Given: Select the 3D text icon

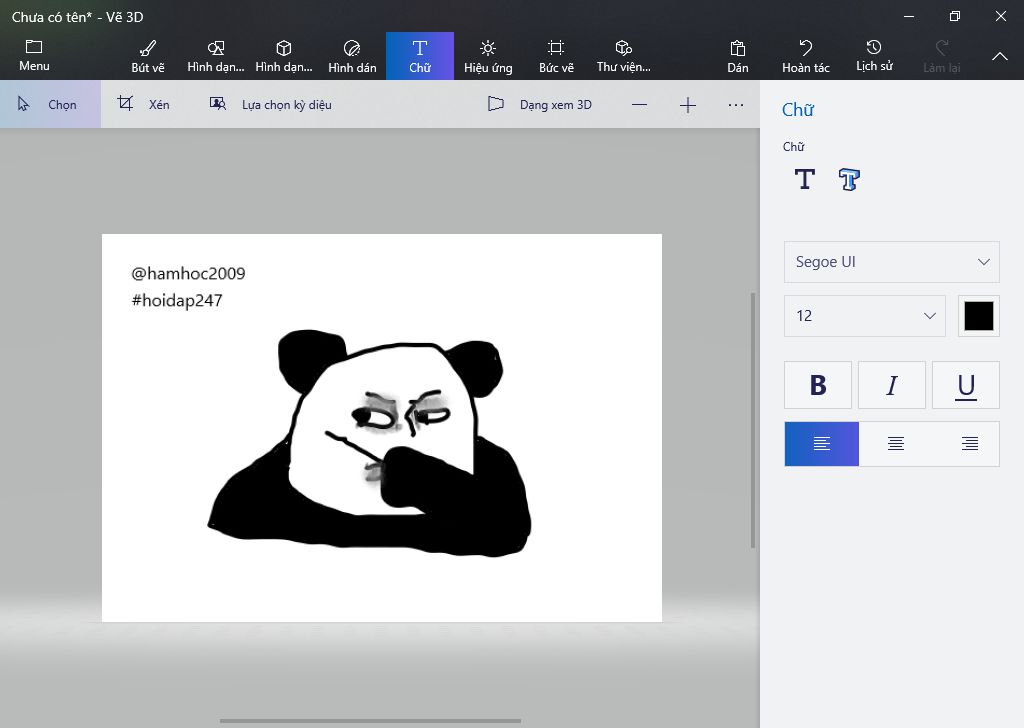Looking at the screenshot, I should [849, 179].
